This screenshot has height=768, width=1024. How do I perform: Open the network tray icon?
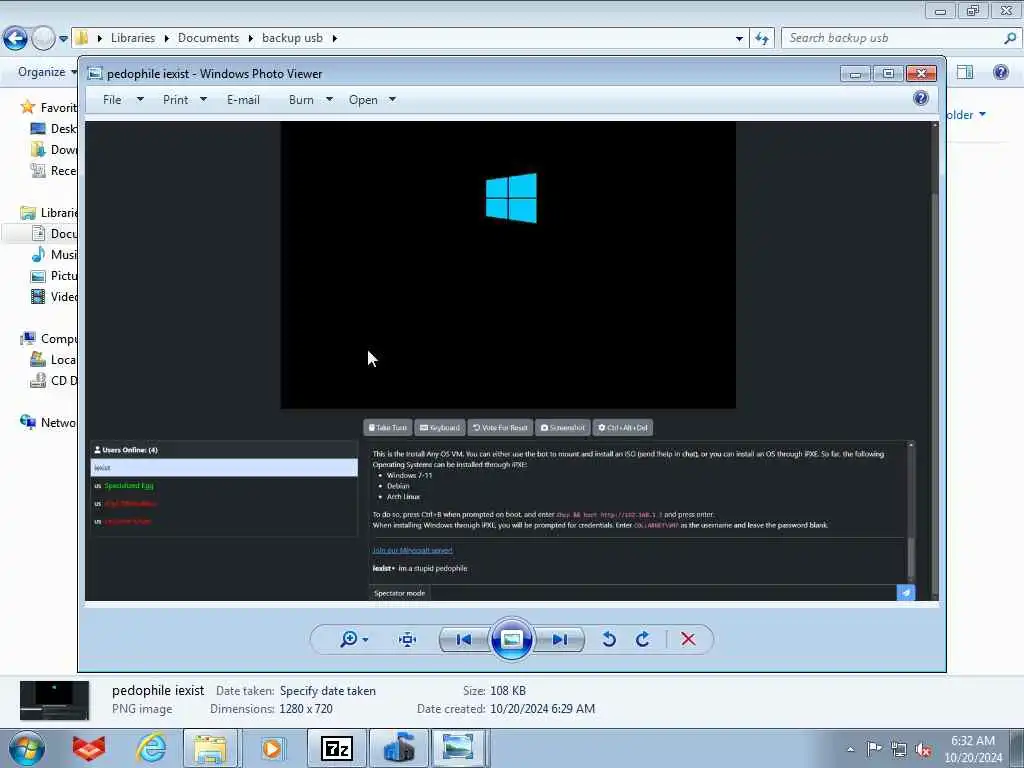pos(899,749)
